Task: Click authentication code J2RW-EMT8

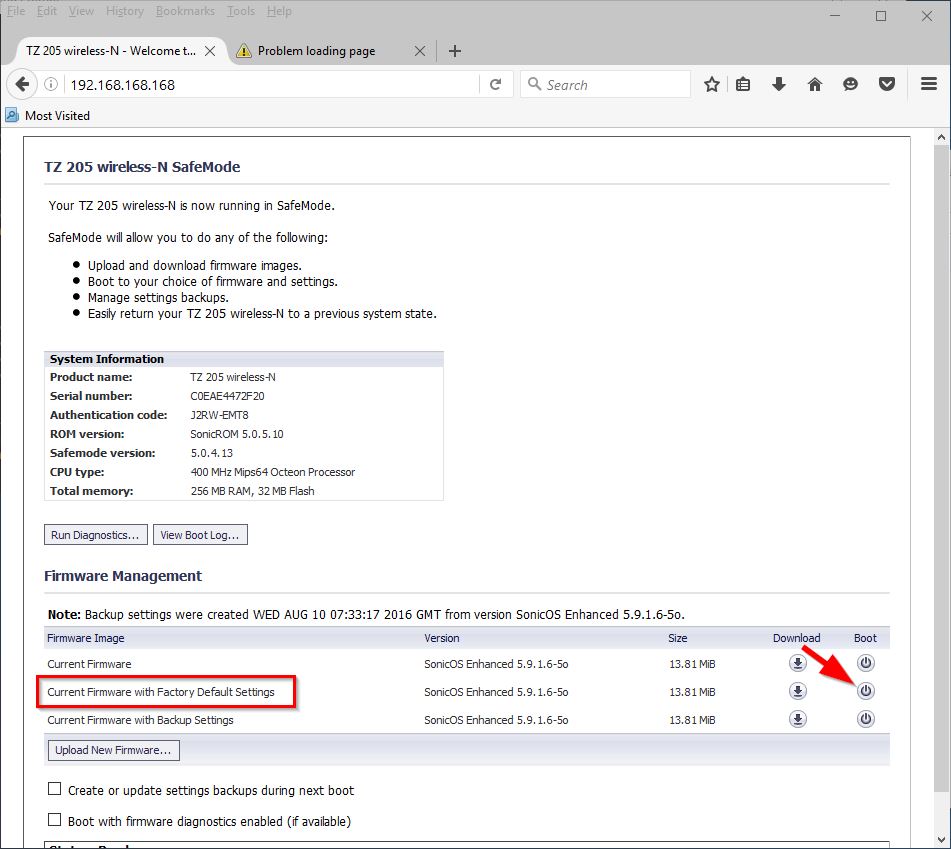Action: pos(220,415)
